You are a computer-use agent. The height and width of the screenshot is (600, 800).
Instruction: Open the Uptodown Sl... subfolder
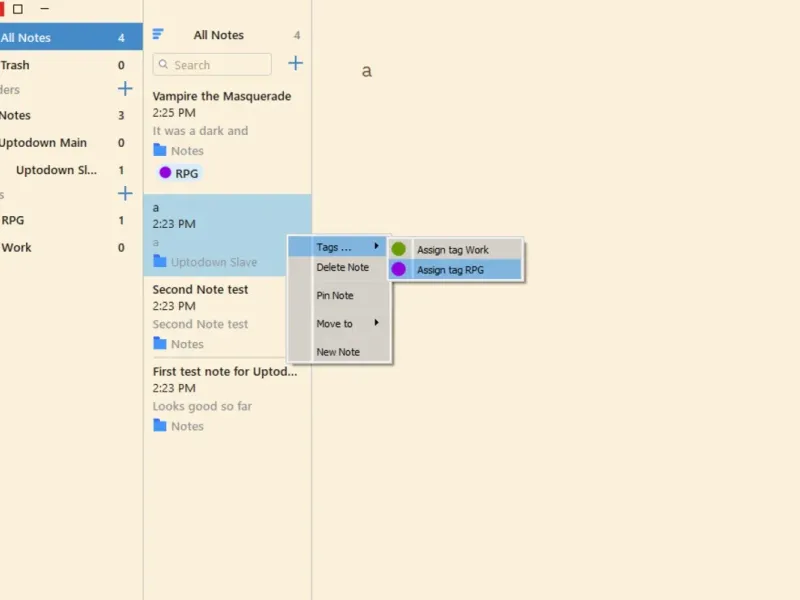71,170
